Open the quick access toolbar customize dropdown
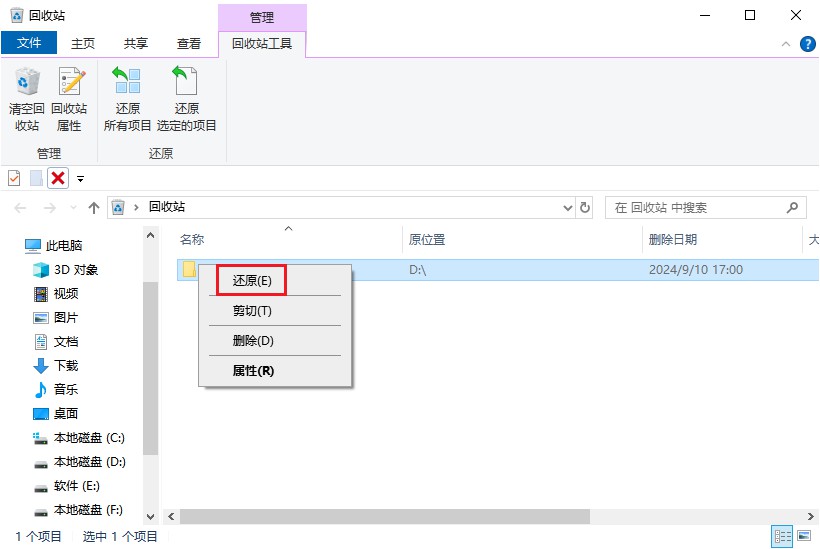 [x=81, y=179]
